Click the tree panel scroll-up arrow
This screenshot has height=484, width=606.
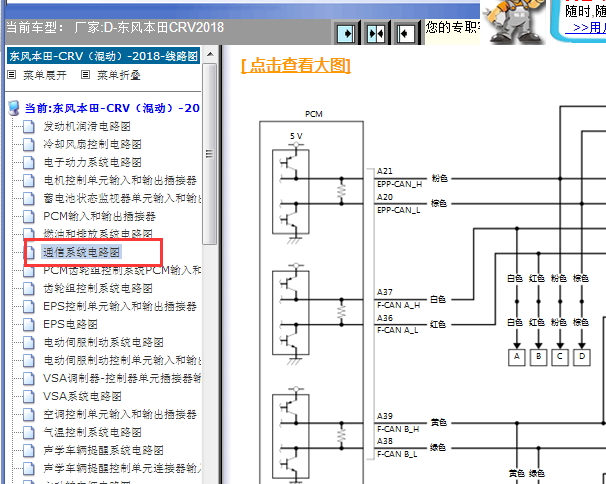[x=210, y=55]
